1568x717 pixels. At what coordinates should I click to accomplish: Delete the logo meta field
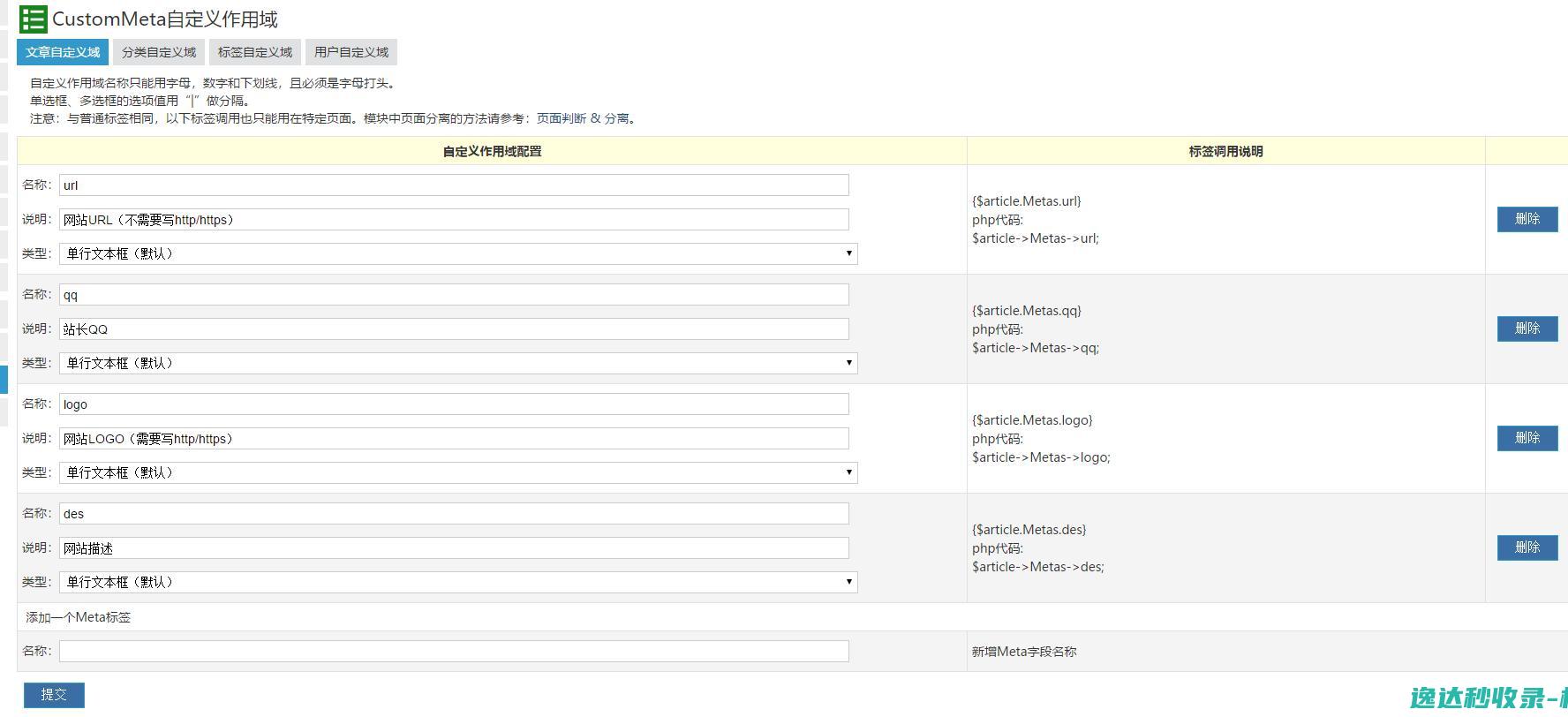coord(1527,438)
